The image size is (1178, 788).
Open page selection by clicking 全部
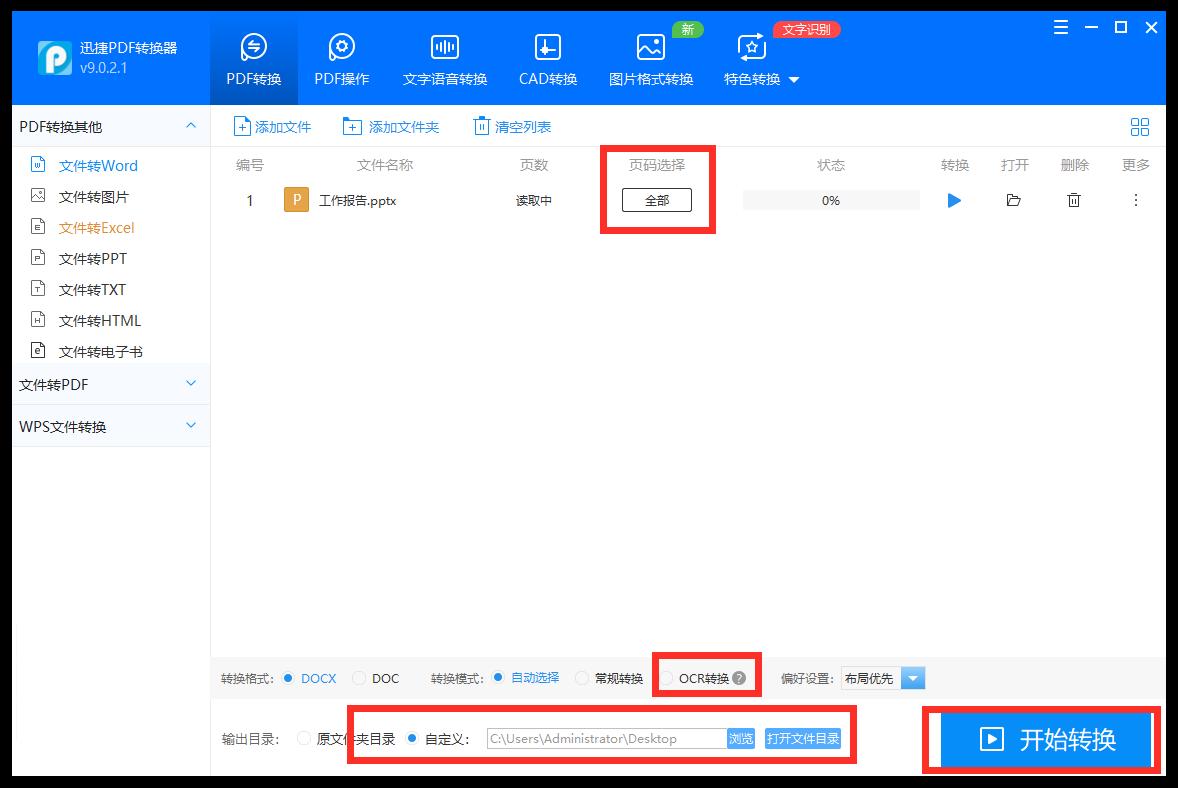coord(657,200)
